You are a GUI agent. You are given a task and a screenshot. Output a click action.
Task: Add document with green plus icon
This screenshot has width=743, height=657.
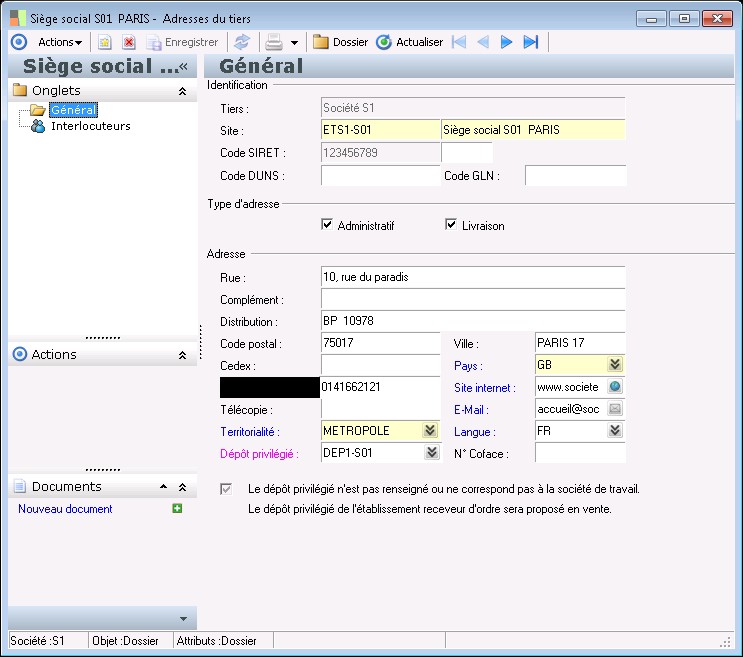[x=177, y=509]
